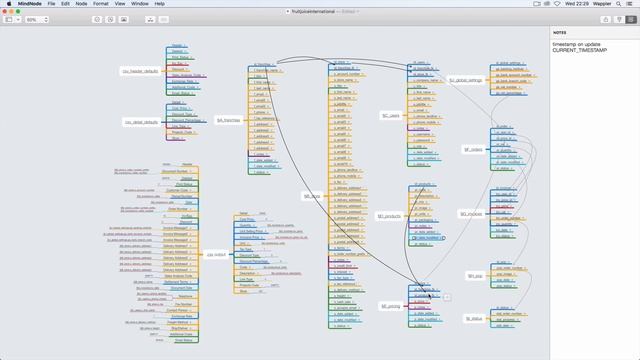Select the tbE_pricing main node
Image resolution: width=640 pixels, height=360 pixels.
pyautogui.click(x=391, y=306)
